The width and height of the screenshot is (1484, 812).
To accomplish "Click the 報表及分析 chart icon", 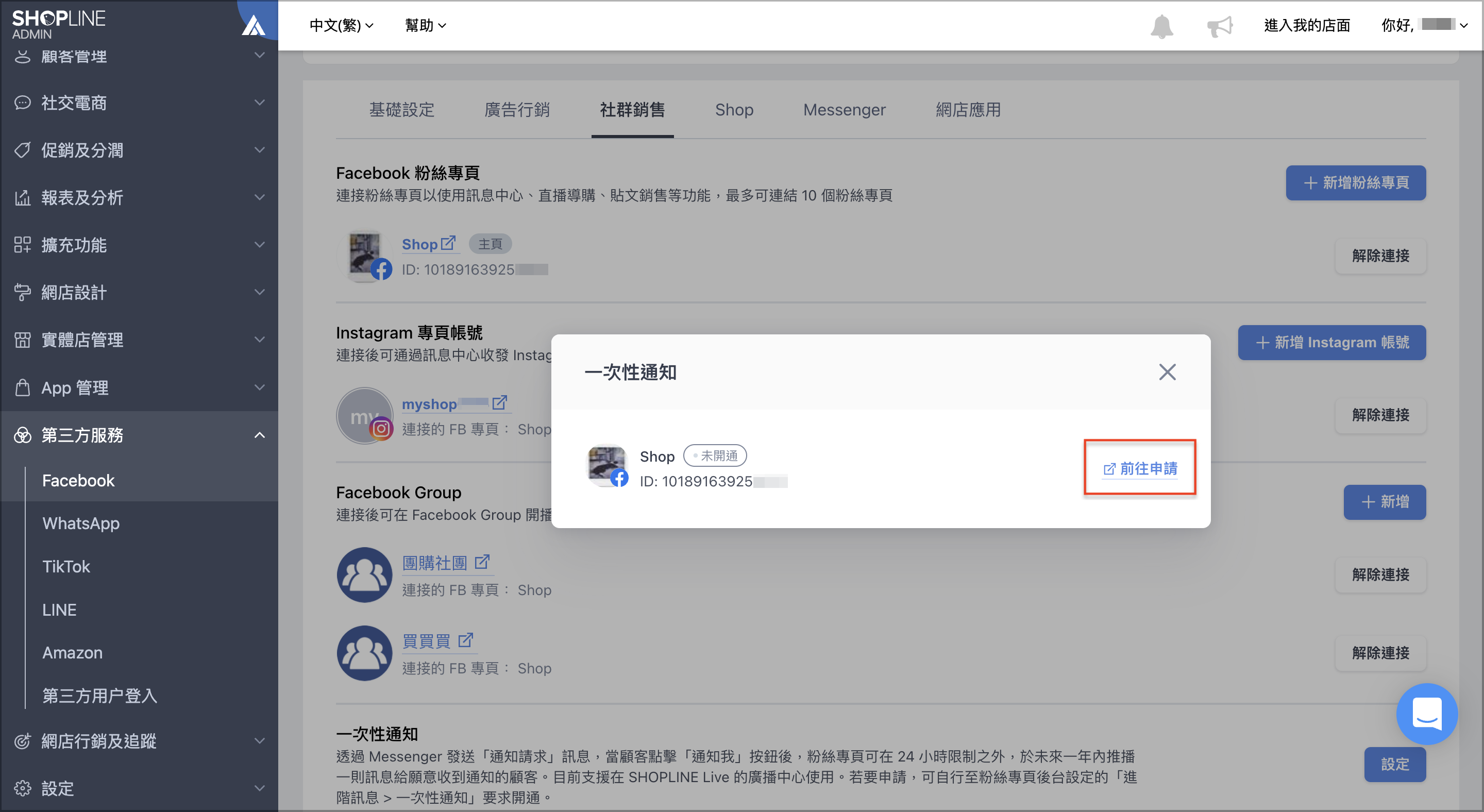I will [23, 197].
